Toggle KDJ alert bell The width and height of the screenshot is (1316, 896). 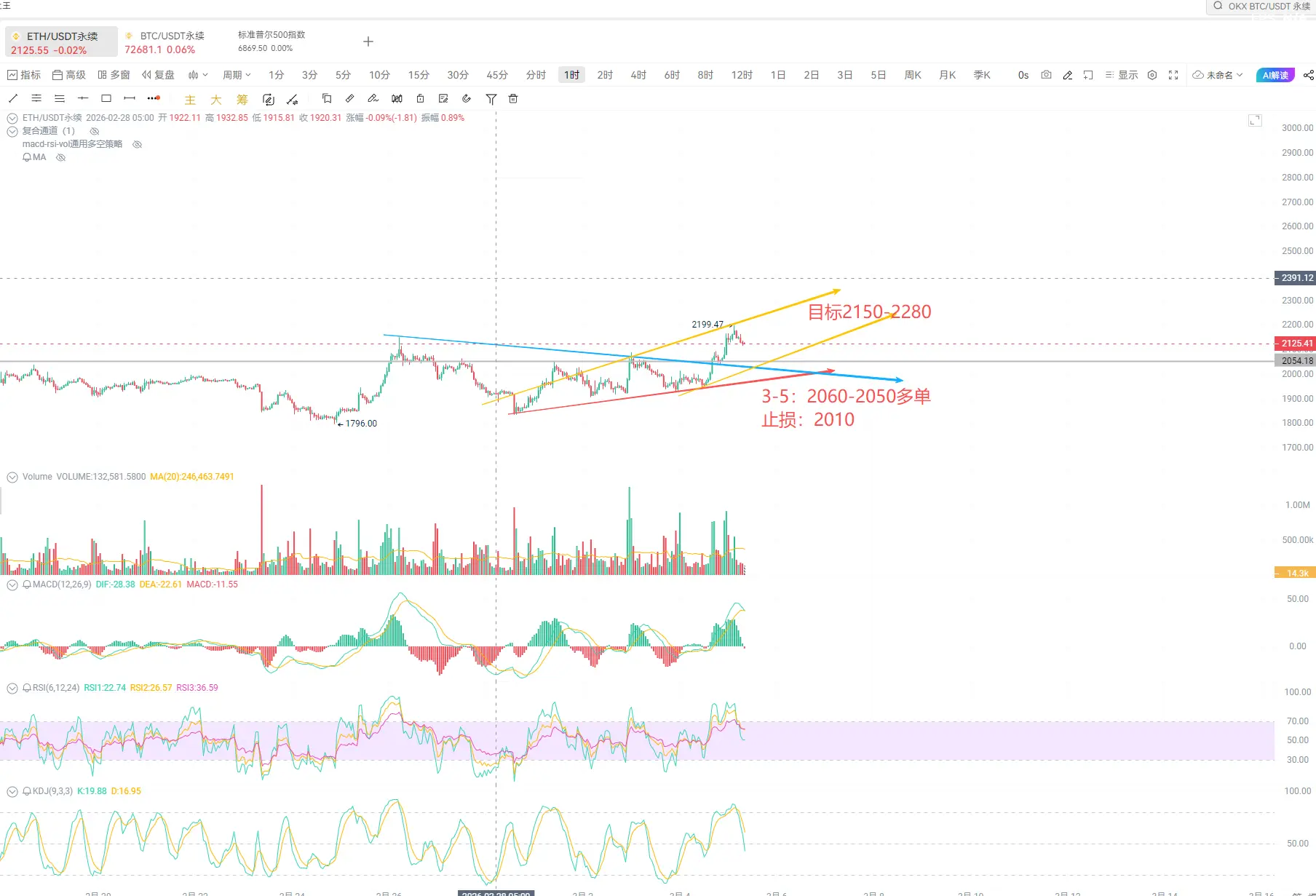click(27, 791)
